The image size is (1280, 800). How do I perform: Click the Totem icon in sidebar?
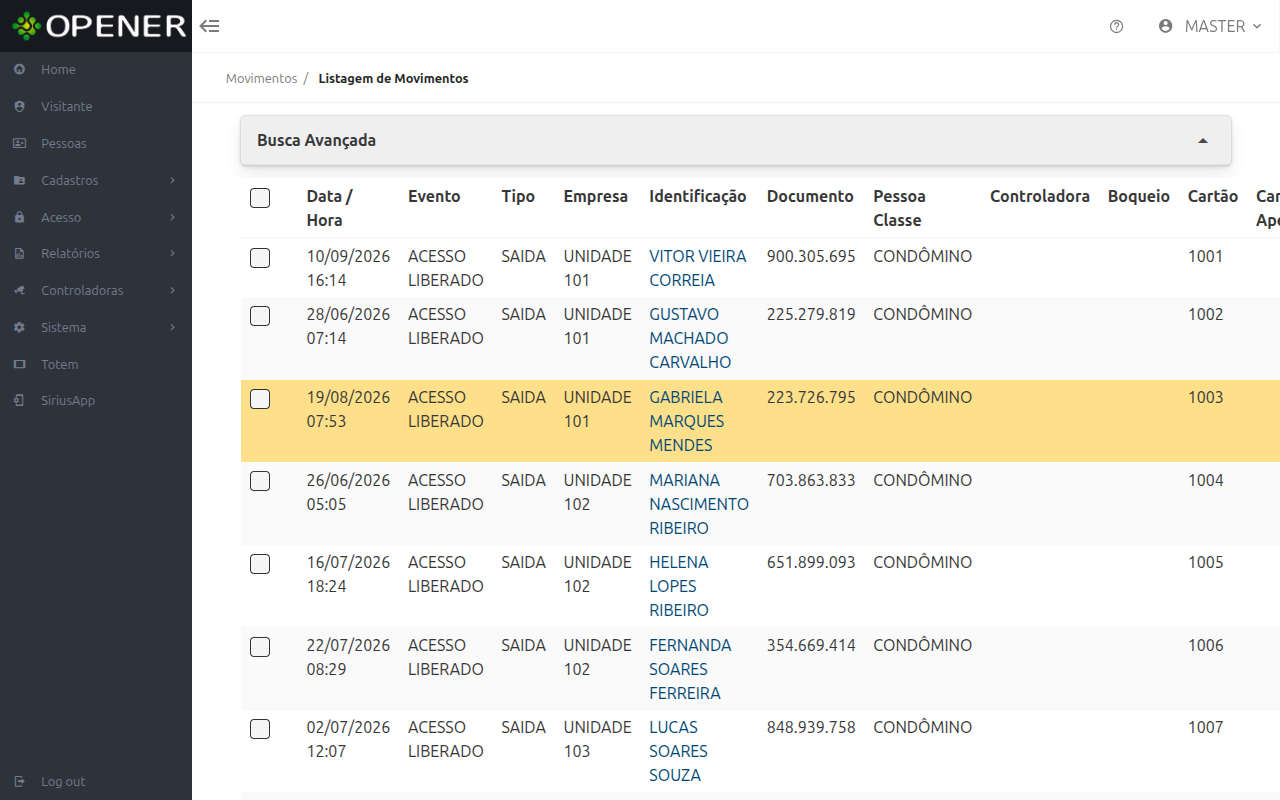pos(19,364)
